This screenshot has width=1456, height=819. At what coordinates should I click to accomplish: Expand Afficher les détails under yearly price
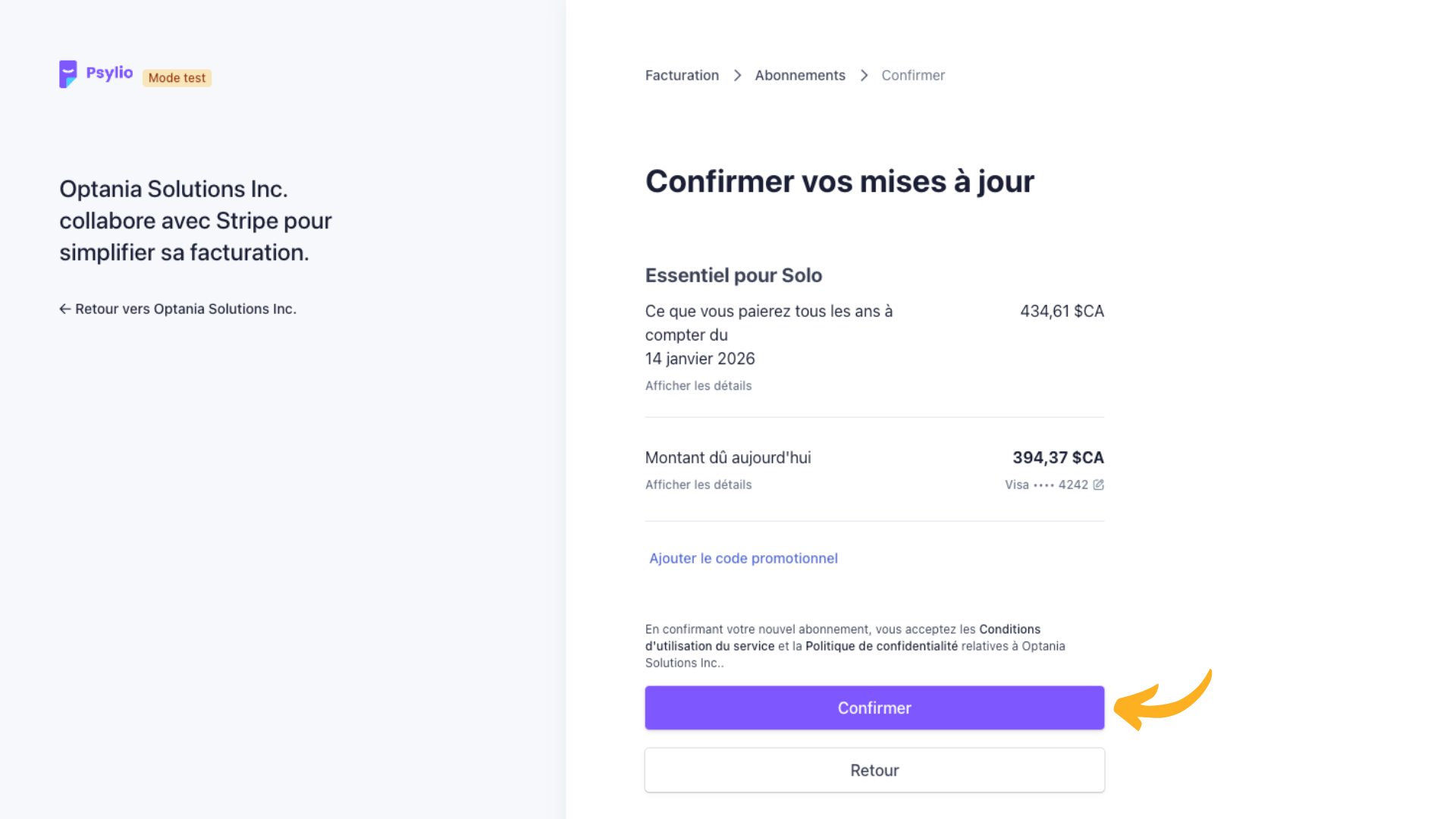click(x=698, y=385)
